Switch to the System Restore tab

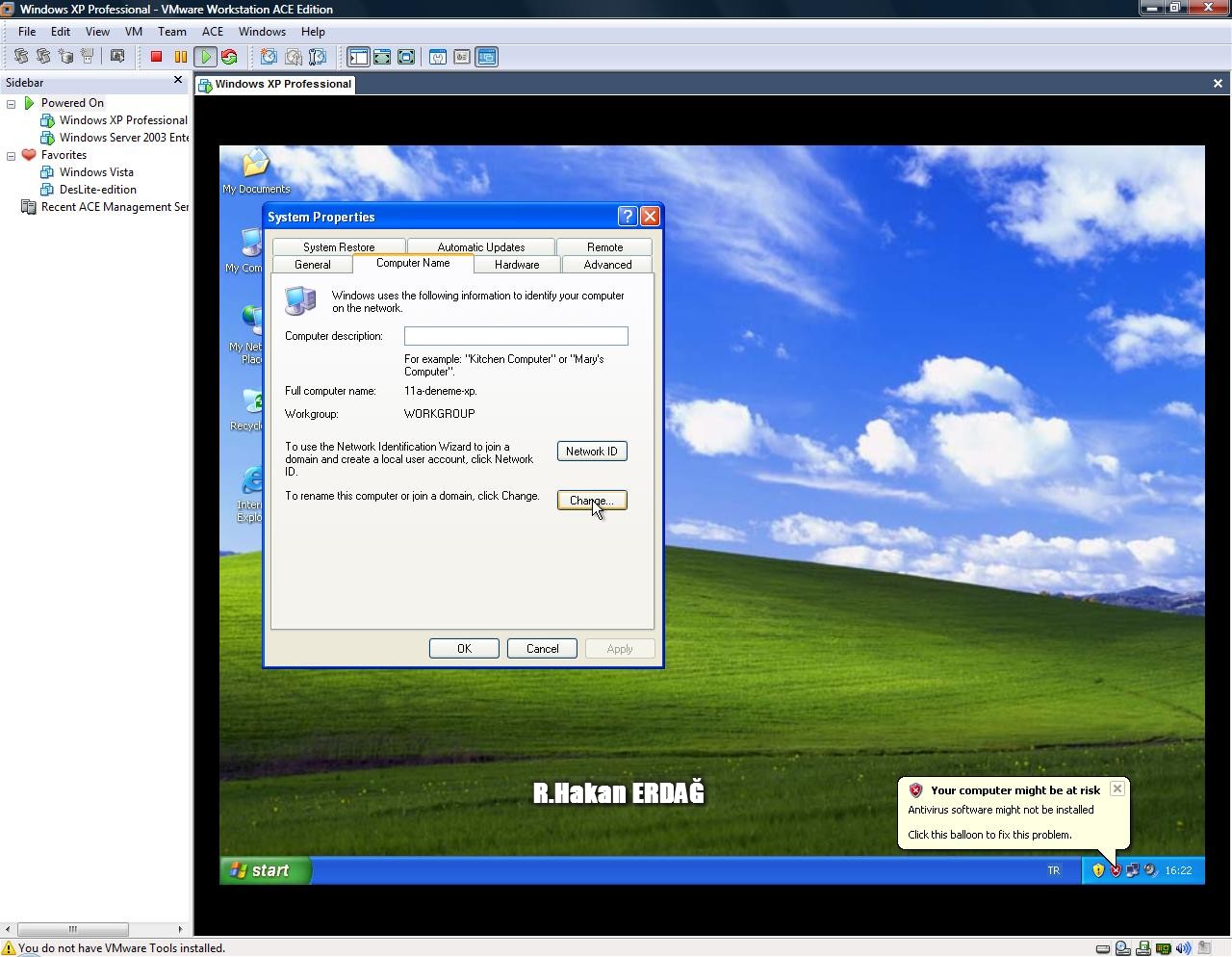click(339, 247)
